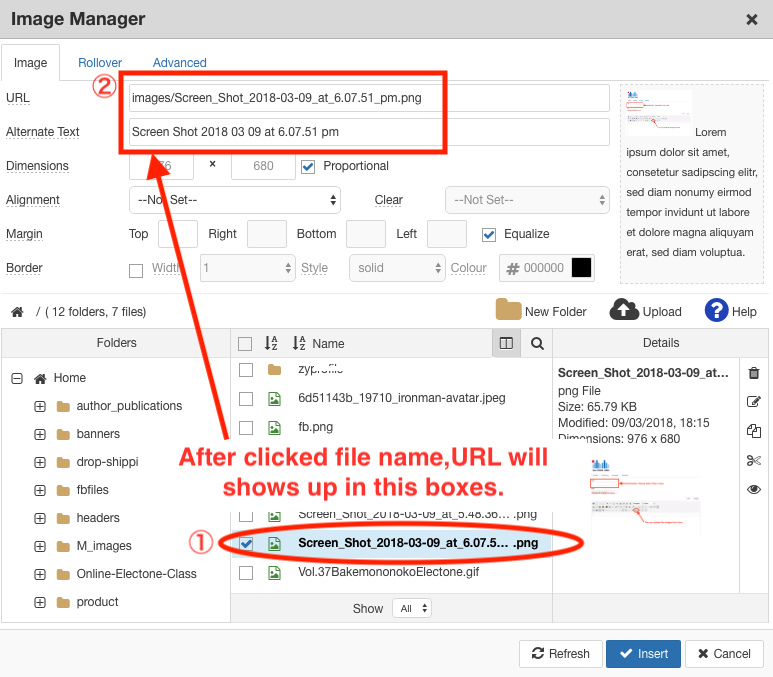The width and height of the screenshot is (773, 677).
Task: Open Help via question mark icon
Action: [716, 310]
